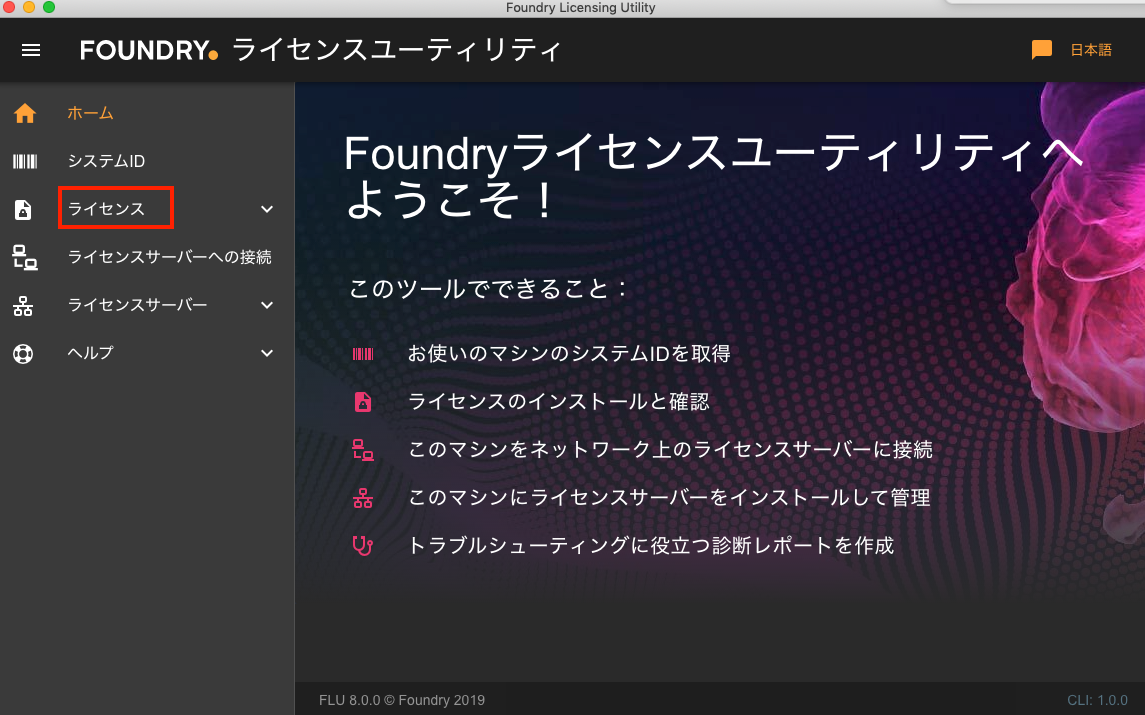Select ホーム in the sidebar
Screen dimensions: 1145x715
click(91, 113)
